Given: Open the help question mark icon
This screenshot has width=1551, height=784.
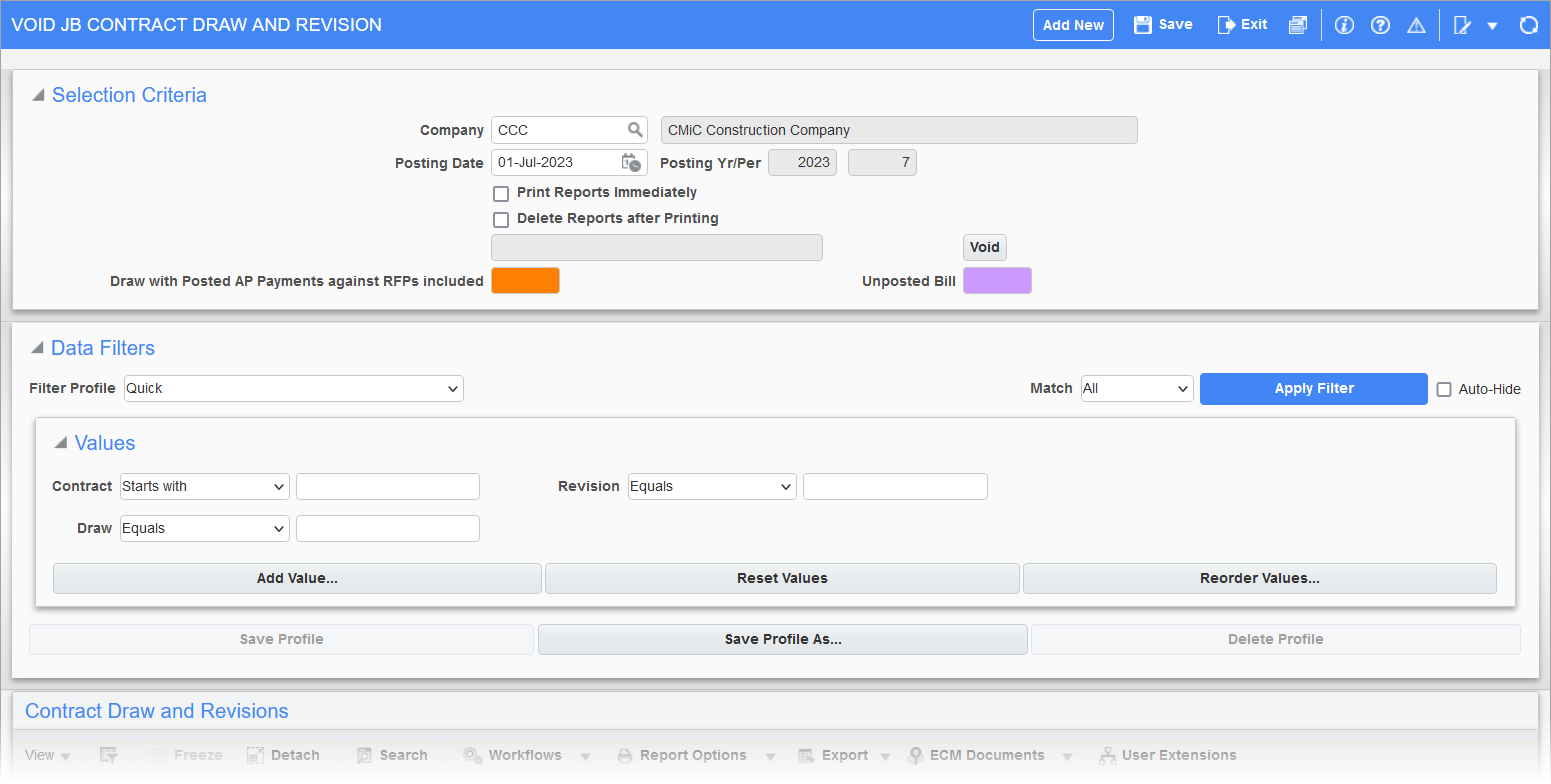Looking at the screenshot, I should tap(1380, 25).
